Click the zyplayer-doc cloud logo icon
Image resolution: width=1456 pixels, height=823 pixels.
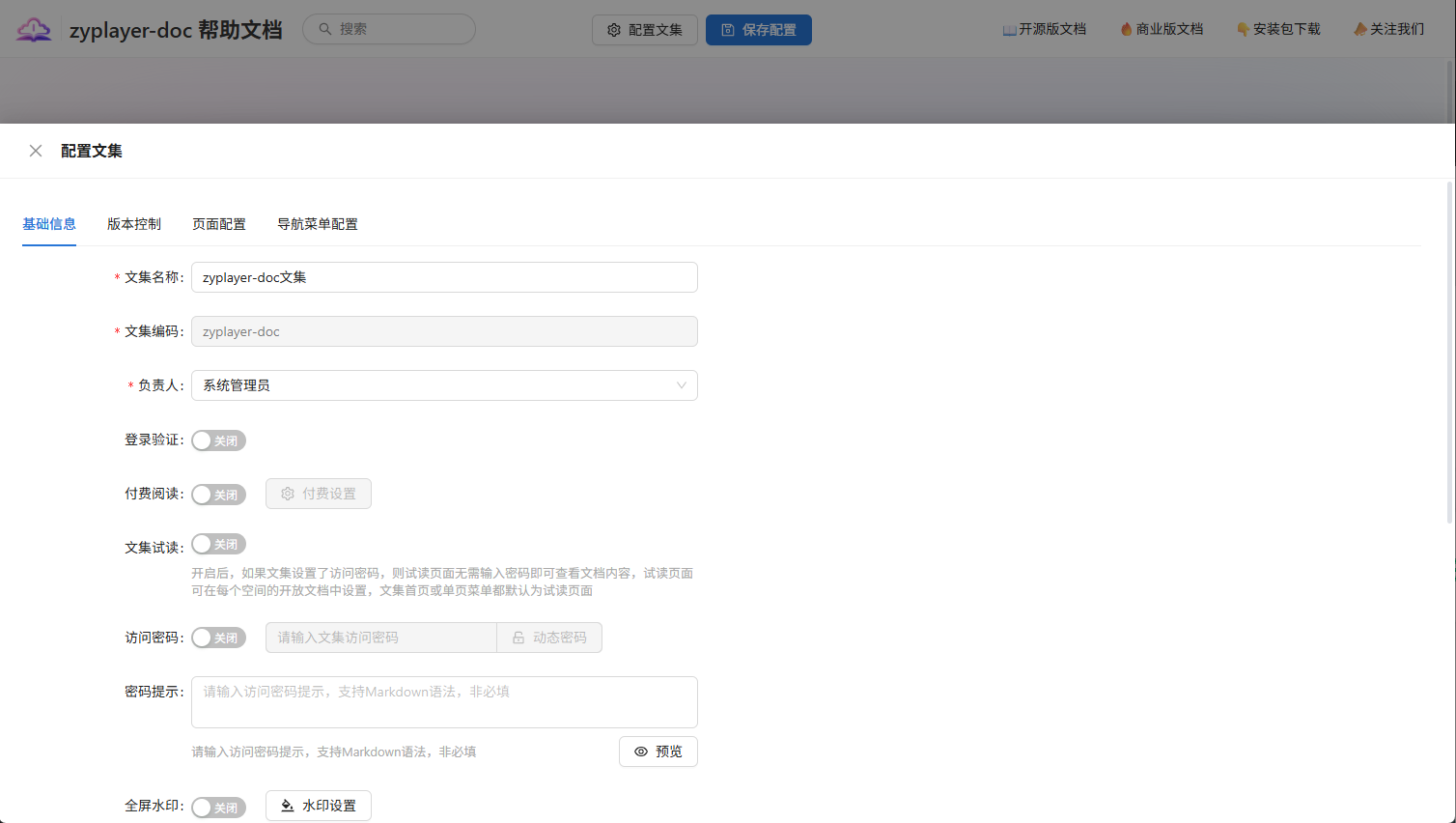coord(34,29)
